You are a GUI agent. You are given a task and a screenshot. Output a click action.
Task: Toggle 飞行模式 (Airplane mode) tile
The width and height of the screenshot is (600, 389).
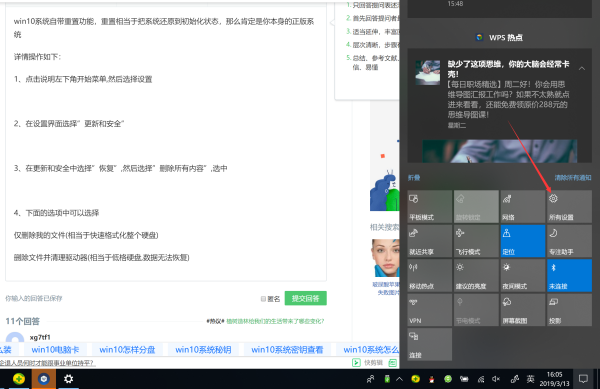point(476,241)
